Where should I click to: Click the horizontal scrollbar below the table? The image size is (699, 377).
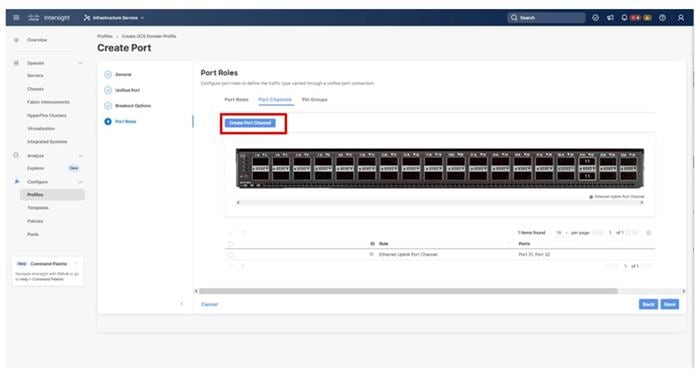pyautogui.click(x=408, y=291)
